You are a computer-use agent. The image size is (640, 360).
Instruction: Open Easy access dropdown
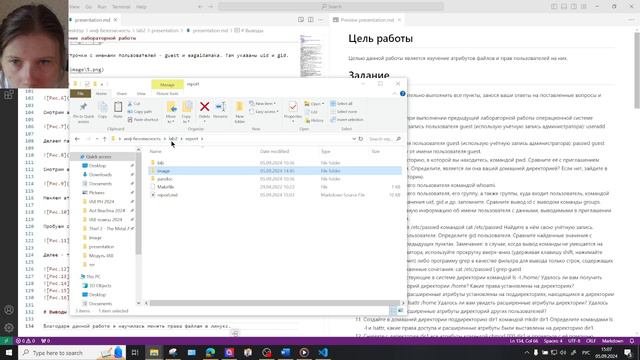tap(264, 111)
